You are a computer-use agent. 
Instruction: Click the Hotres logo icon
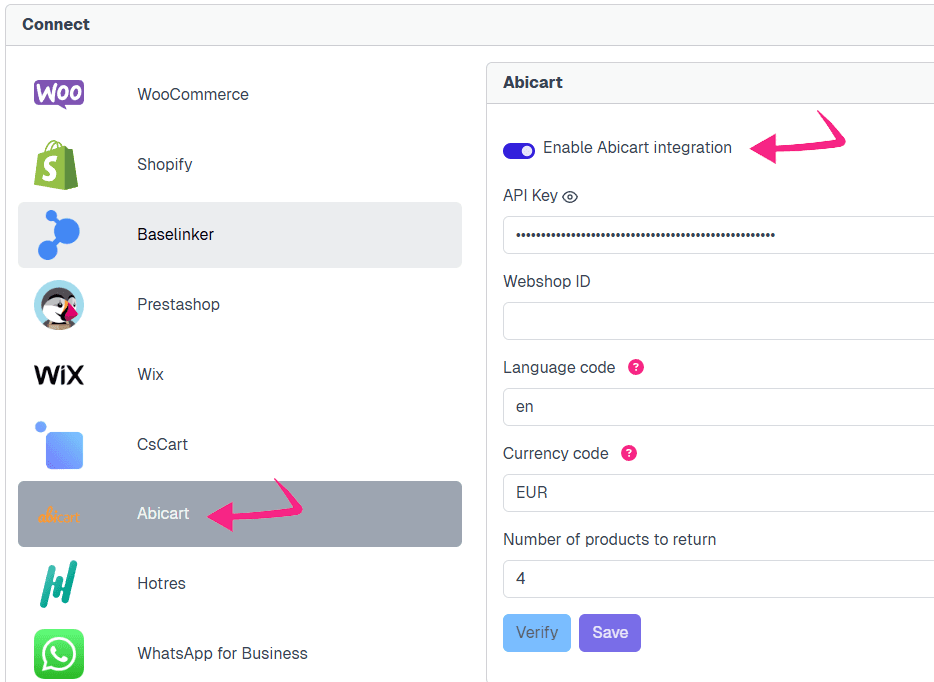click(x=59, y=584)
